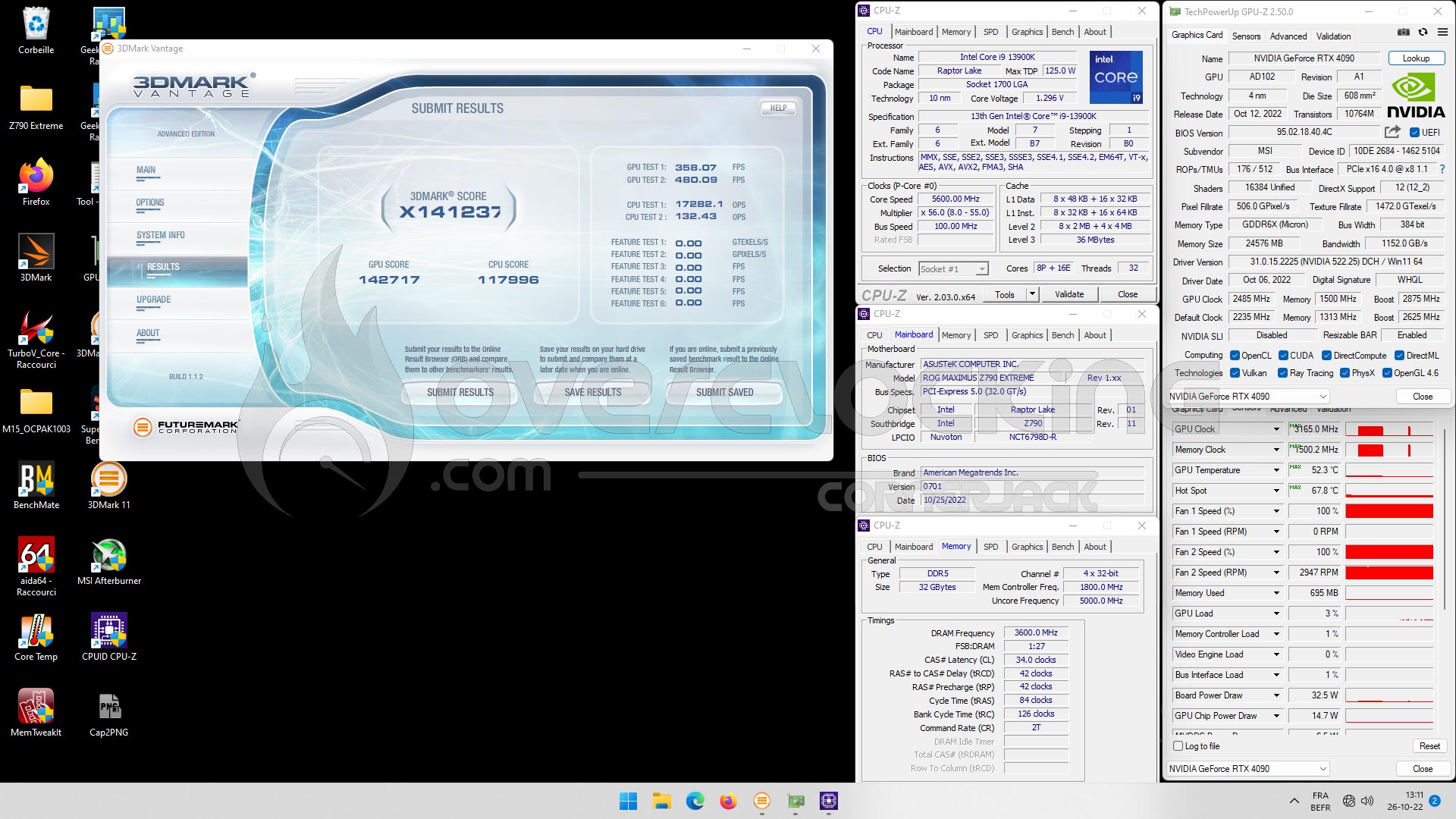The height and width of the screenshot is (819, 1456).
Task: Launch 3DMark 11 desktop icon
Action: tap(108, 486)
